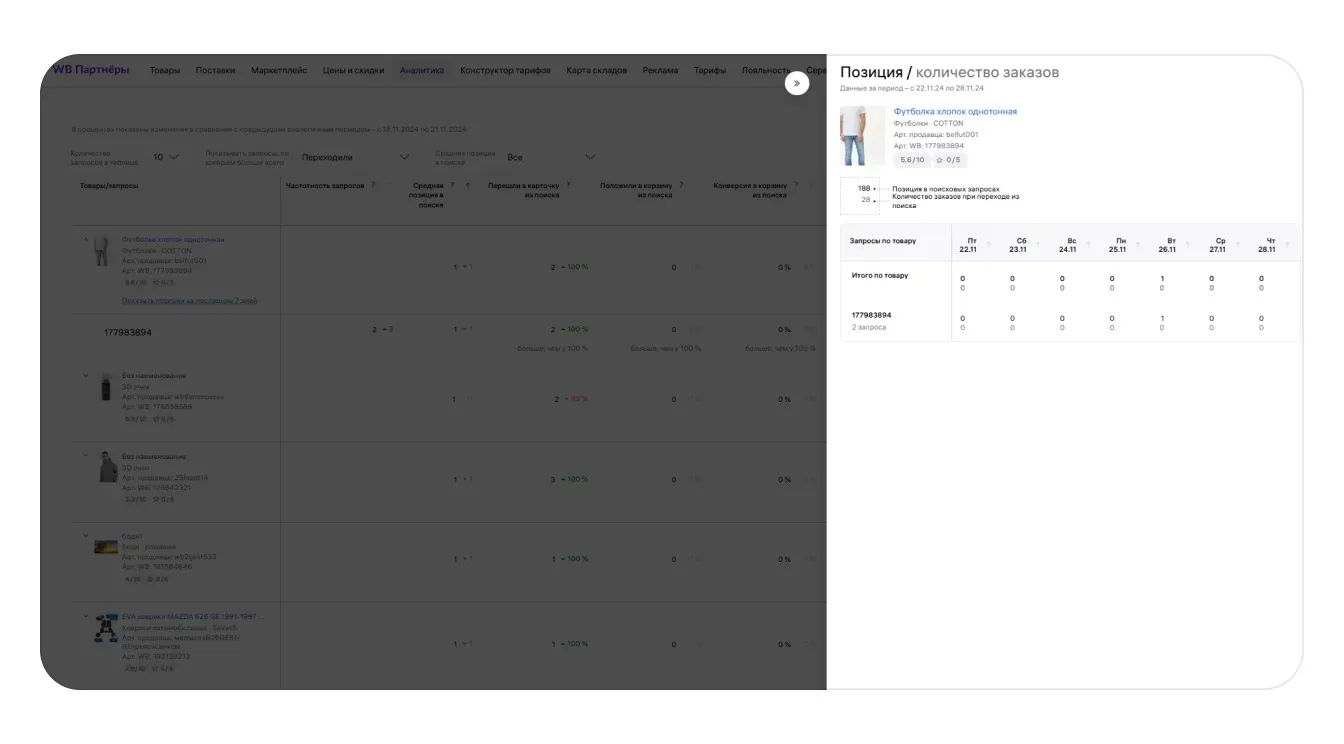The image size is (1344, 744).
Task: Open Конструктор тарифов menu item
Action: 505,71
